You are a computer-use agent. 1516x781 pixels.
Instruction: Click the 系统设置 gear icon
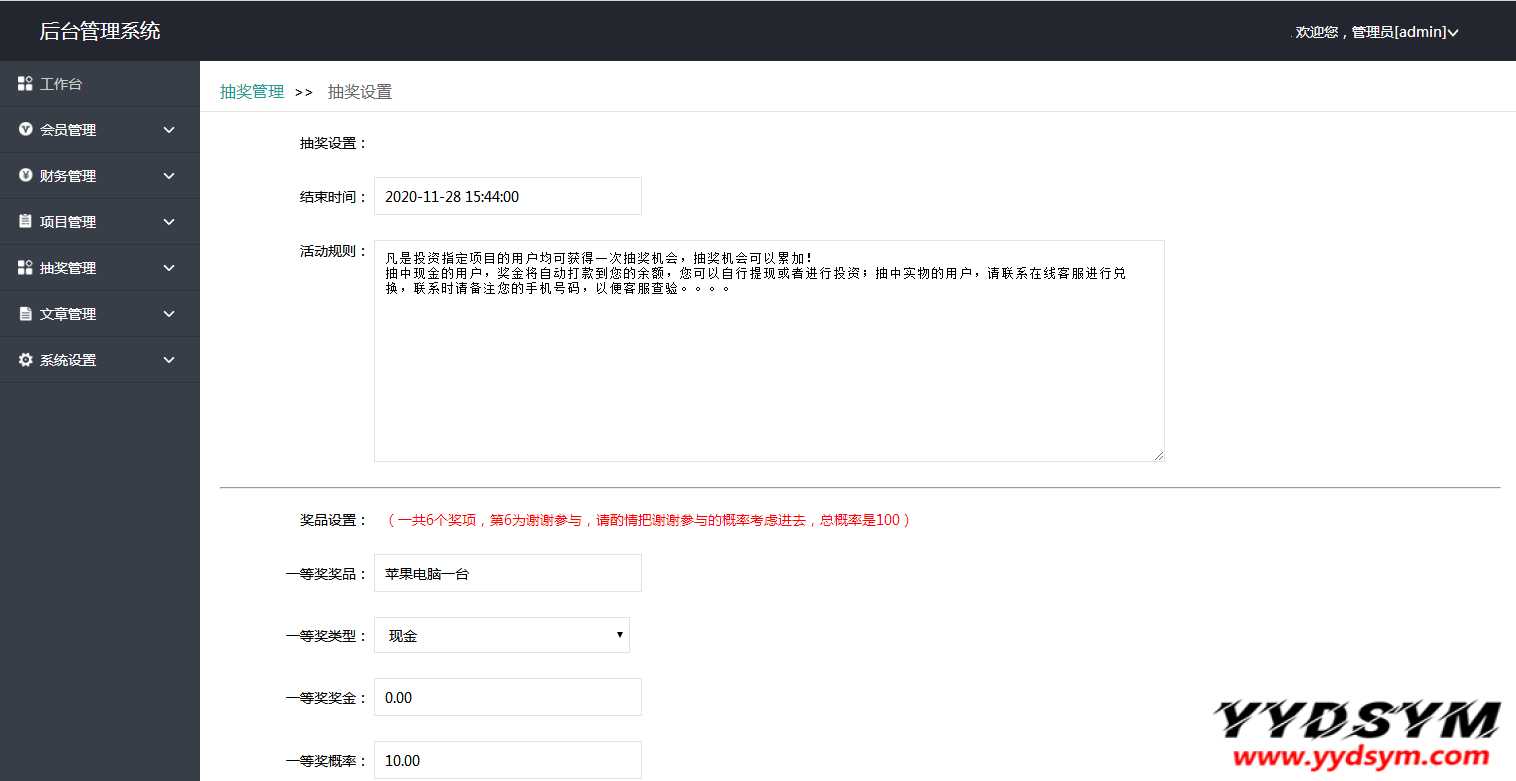[x=26, y=360]
